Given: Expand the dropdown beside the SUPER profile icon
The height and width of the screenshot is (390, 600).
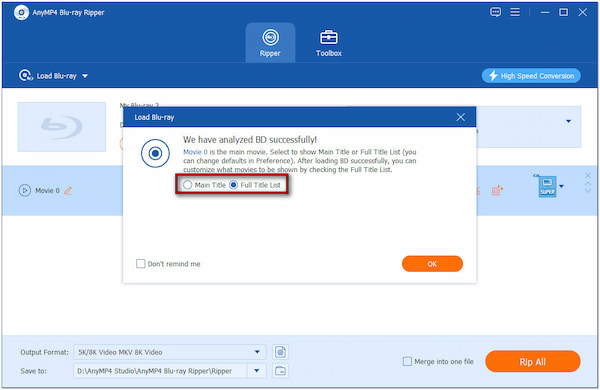Looking at the screenshot, I should (x=561, y=186).
